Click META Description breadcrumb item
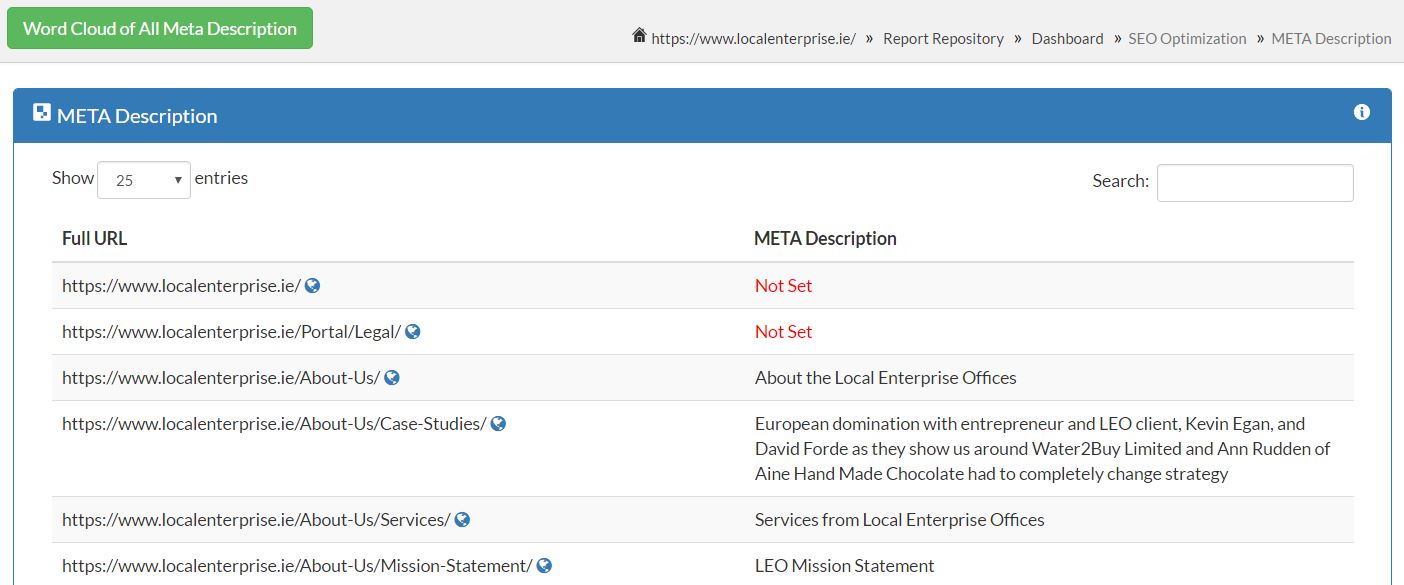1404x585 pixels. pyautogui.click(x=1331, y=39)
